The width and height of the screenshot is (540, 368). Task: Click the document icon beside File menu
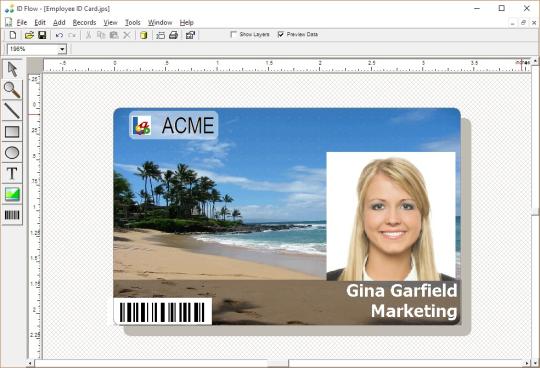tap(9, 22)
